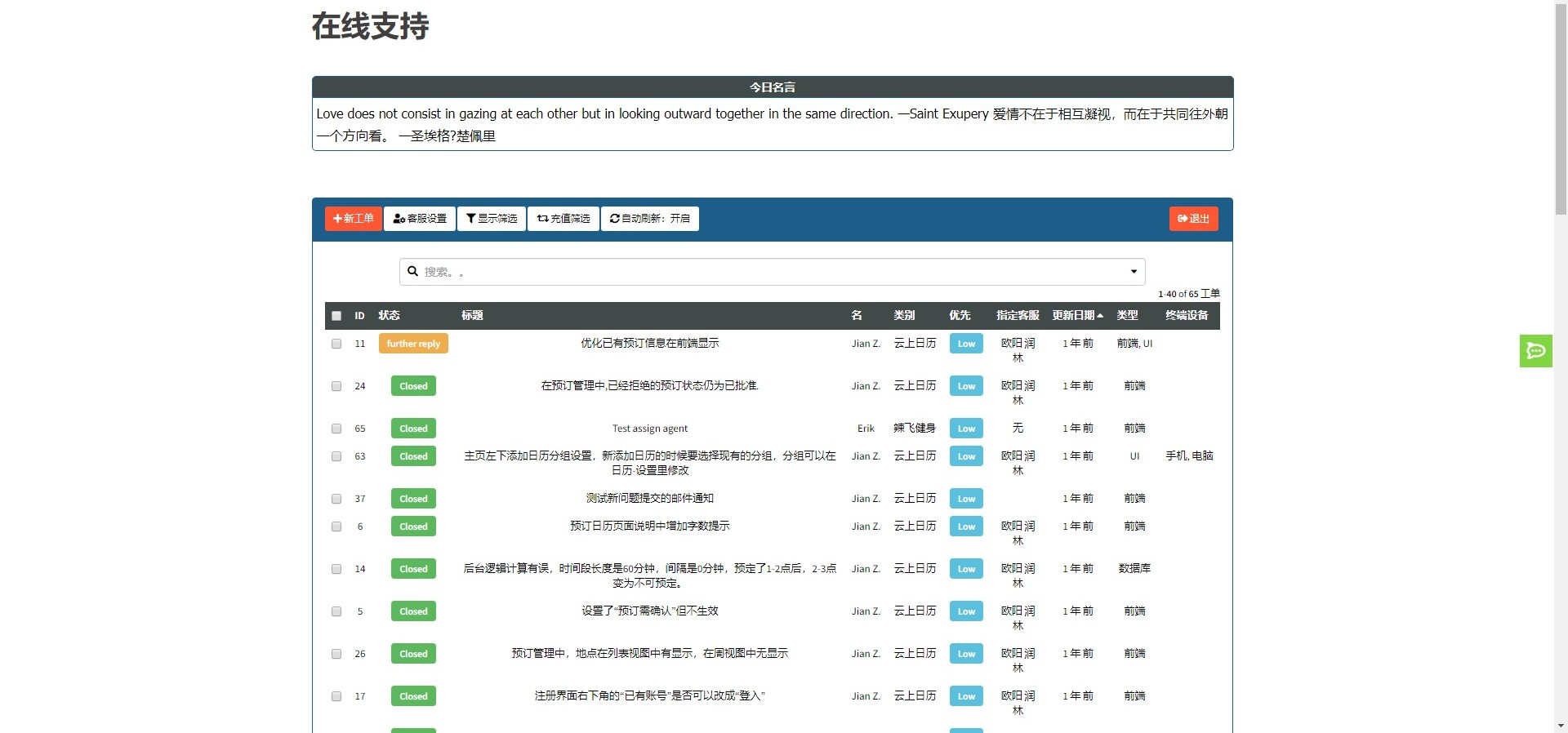
Task: Open ticket 优化已有预订信息在前端显示
Action: pyautogui.click(x=650, y=344)
